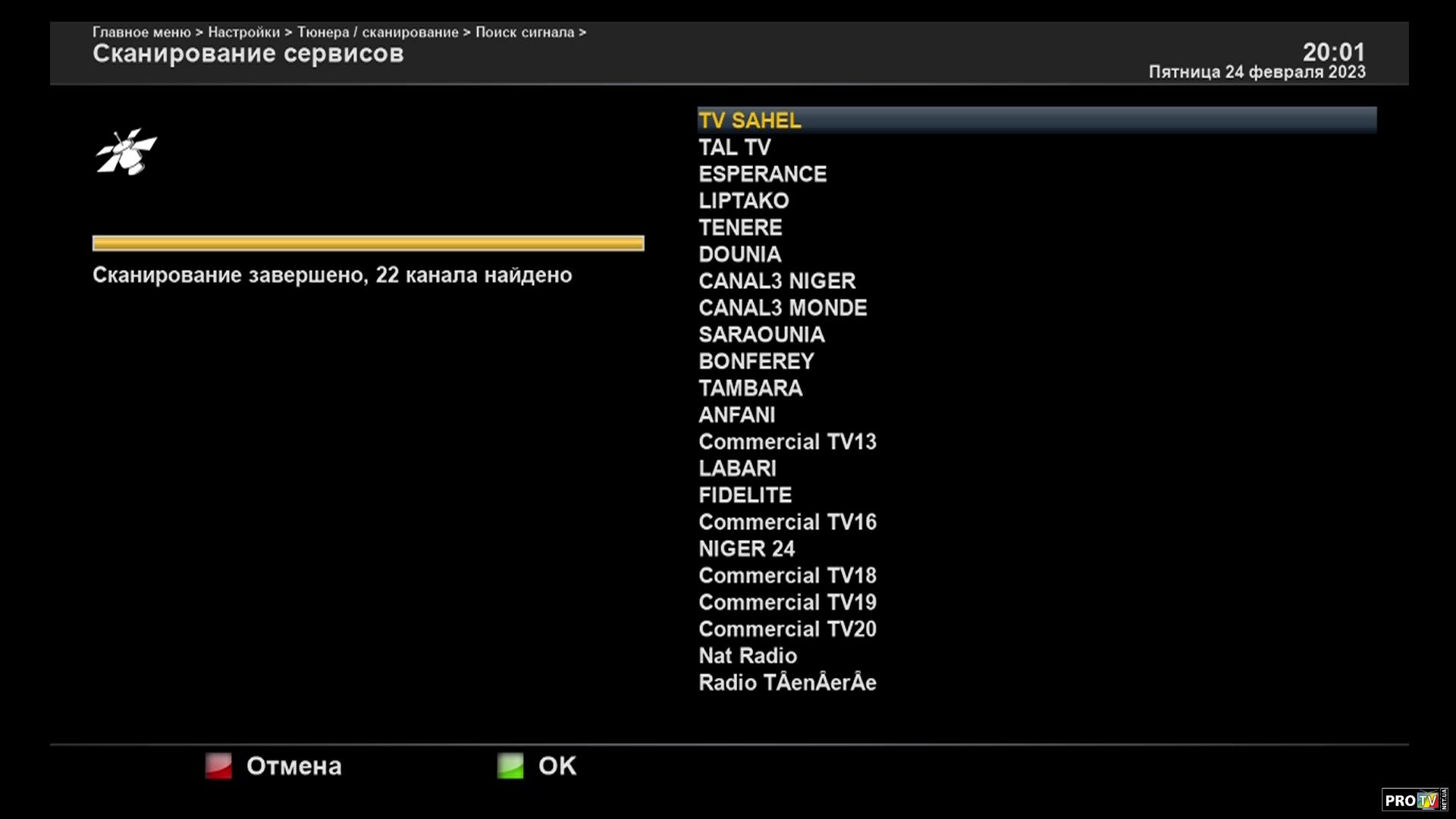This screenshot has height=819, width=1456.
Task: Select CANAL3 NIGER from the list
Action: coord(777,281)
